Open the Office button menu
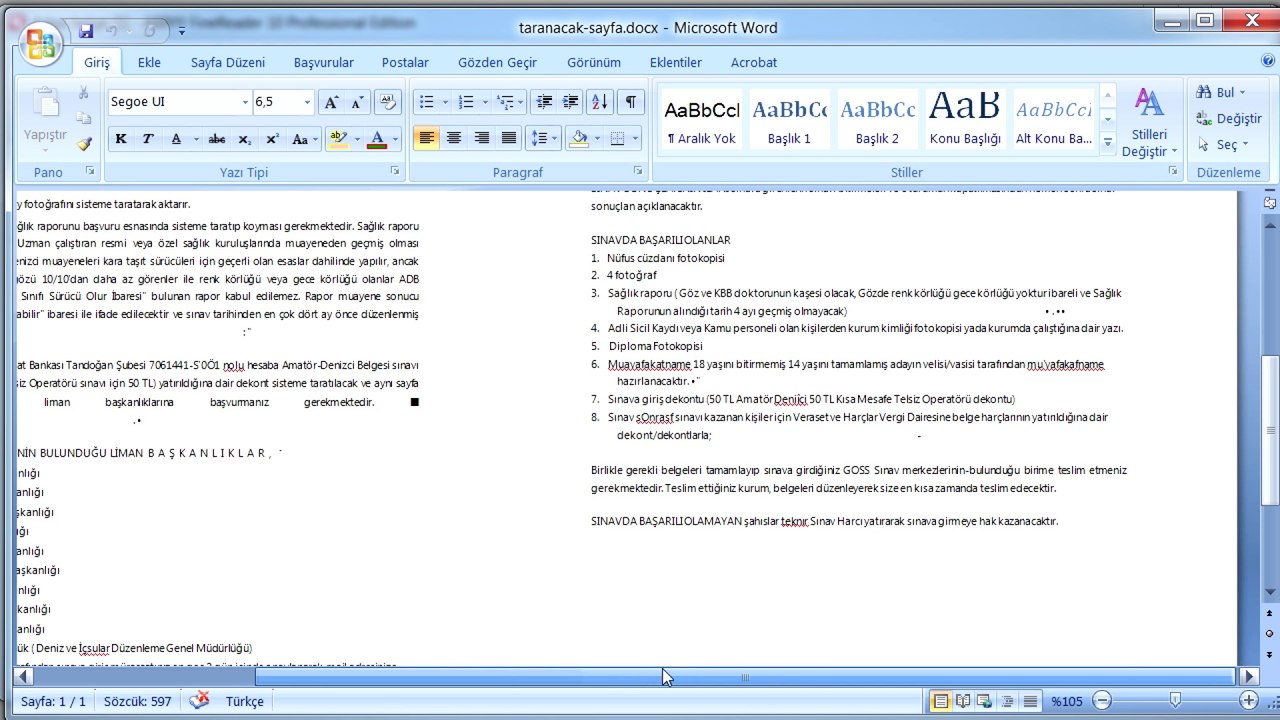 click(x=41, y=43)
